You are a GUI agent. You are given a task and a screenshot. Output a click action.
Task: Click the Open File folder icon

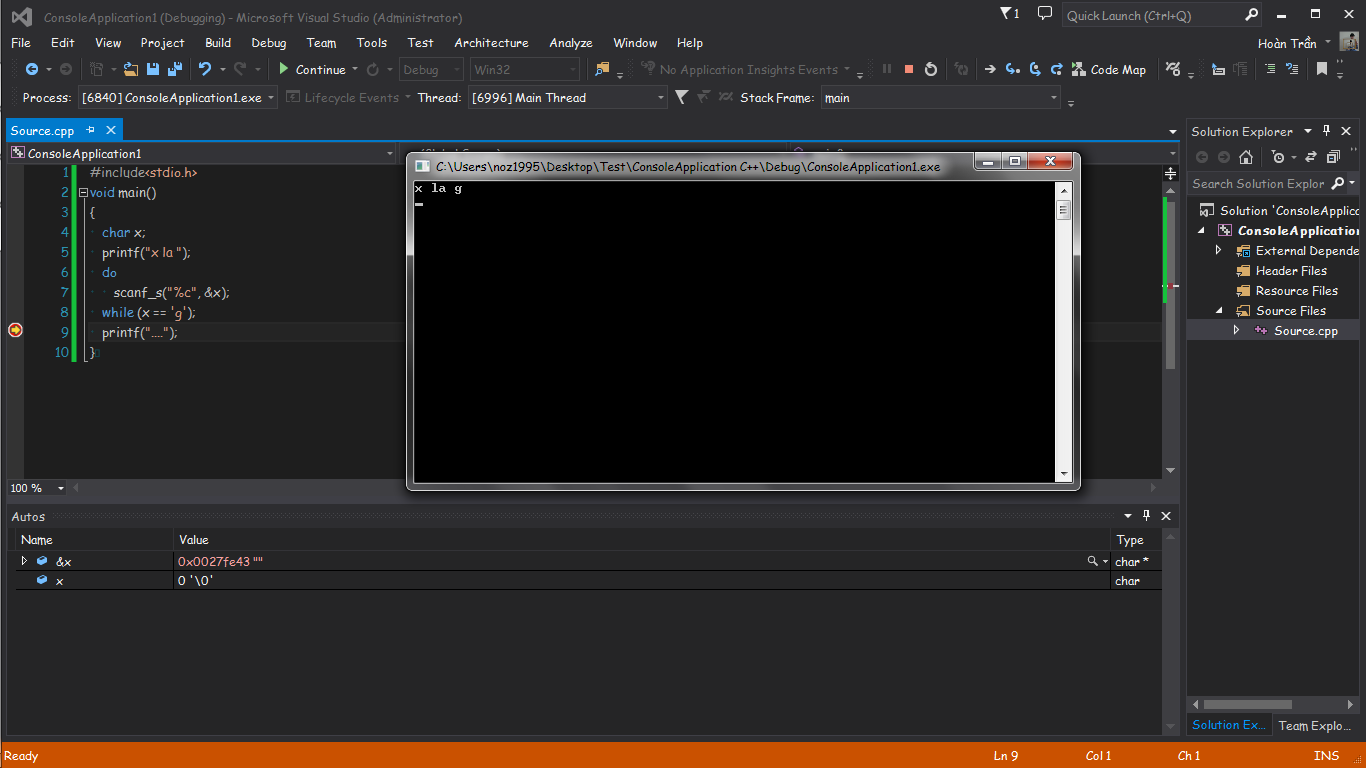pyautogui.click(x=131, y=69)
